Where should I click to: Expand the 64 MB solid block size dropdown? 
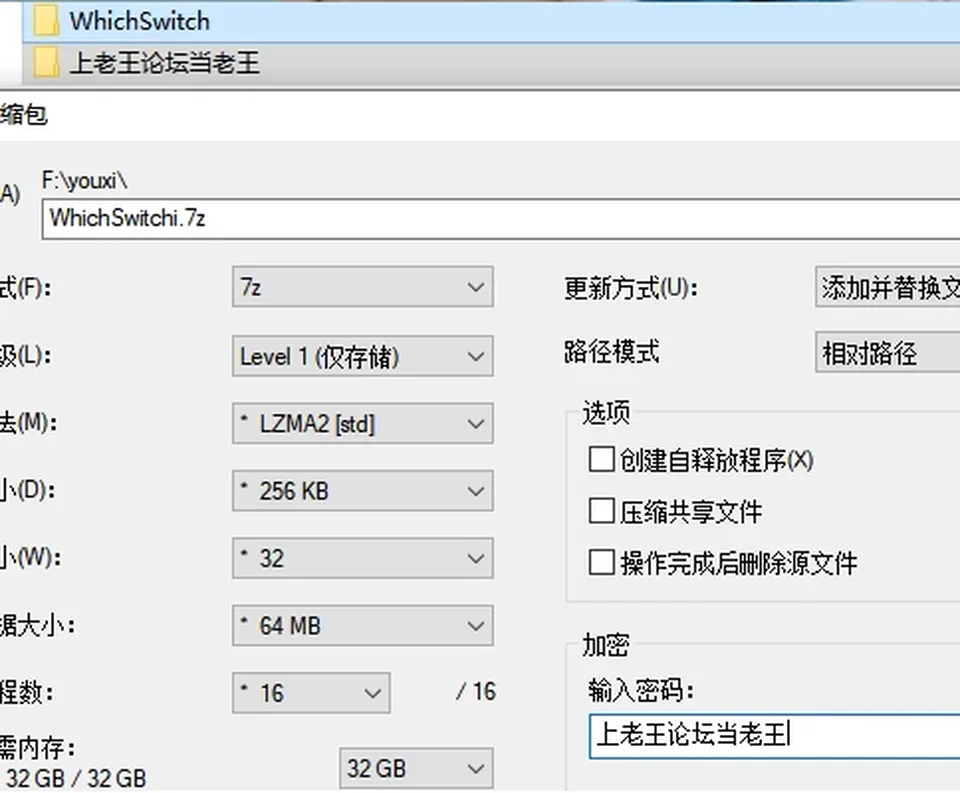(362, 625)
